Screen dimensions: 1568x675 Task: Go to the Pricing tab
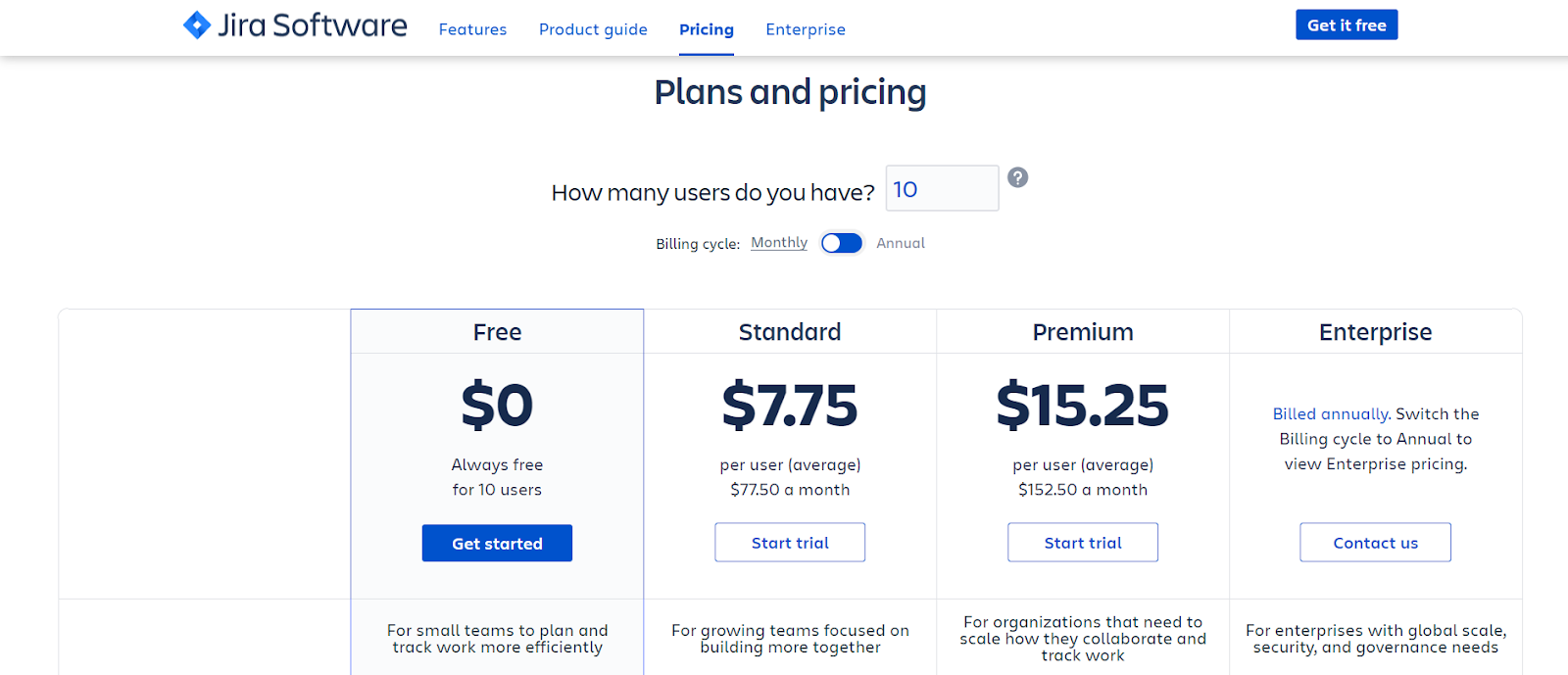[x=706, y=29]
